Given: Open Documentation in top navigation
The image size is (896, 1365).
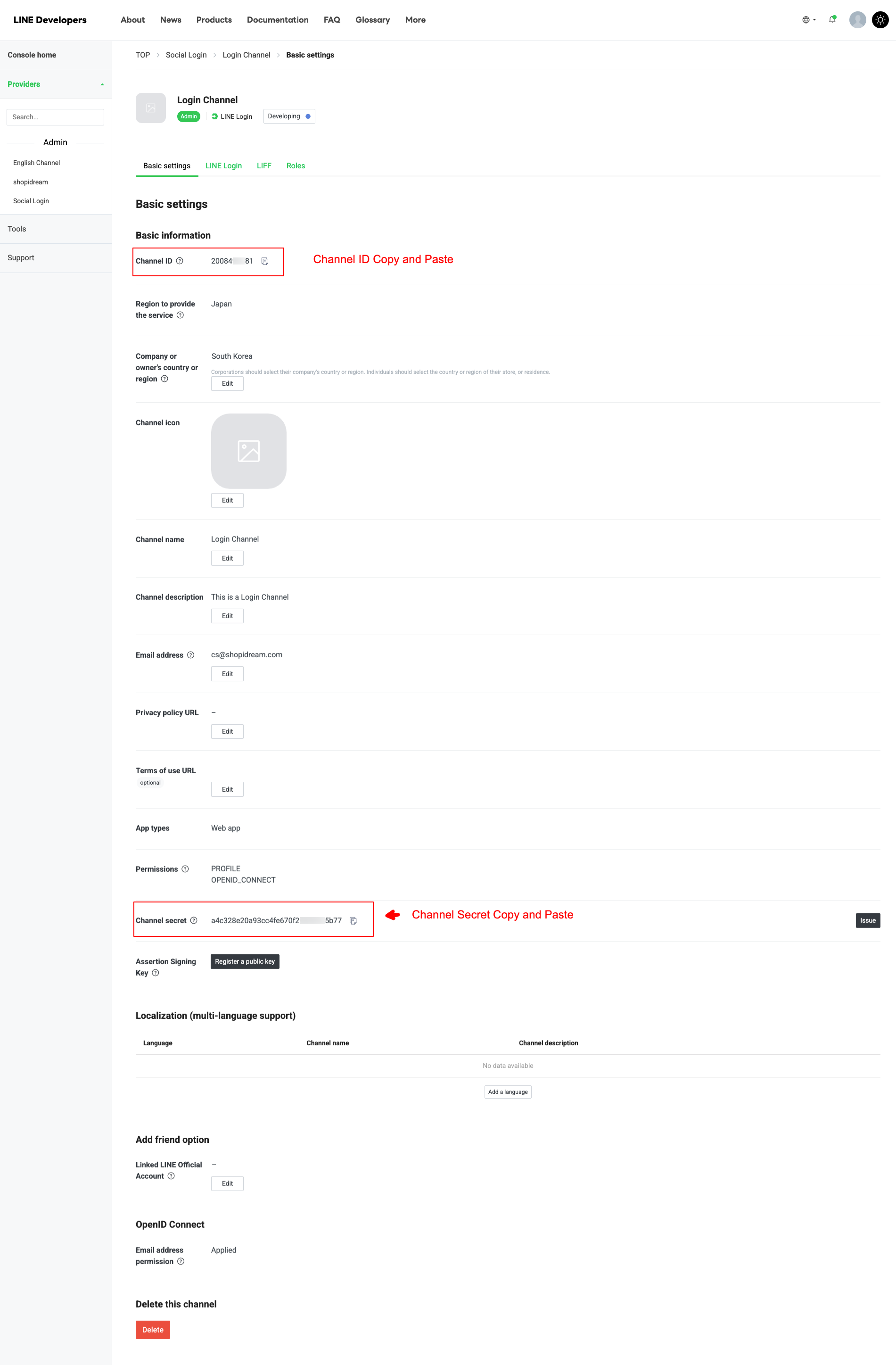Looking at the screenshot, I should pyautogui.click(x=278, y=20).
